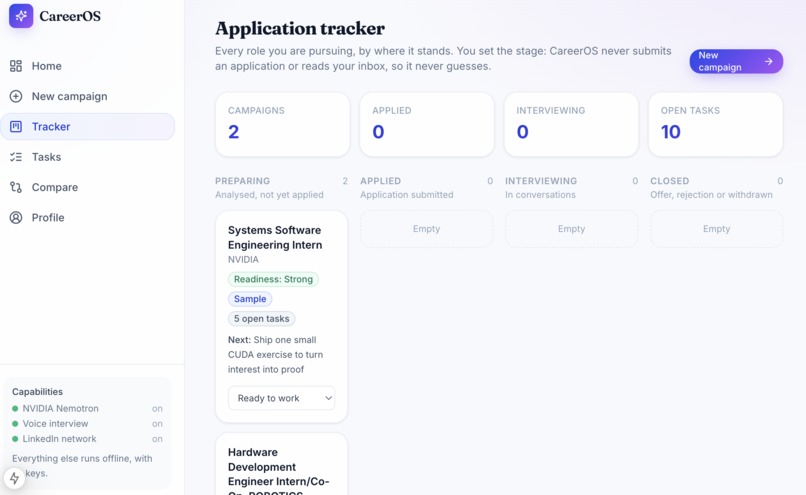Click the Application tracker page title

[300, 28]
